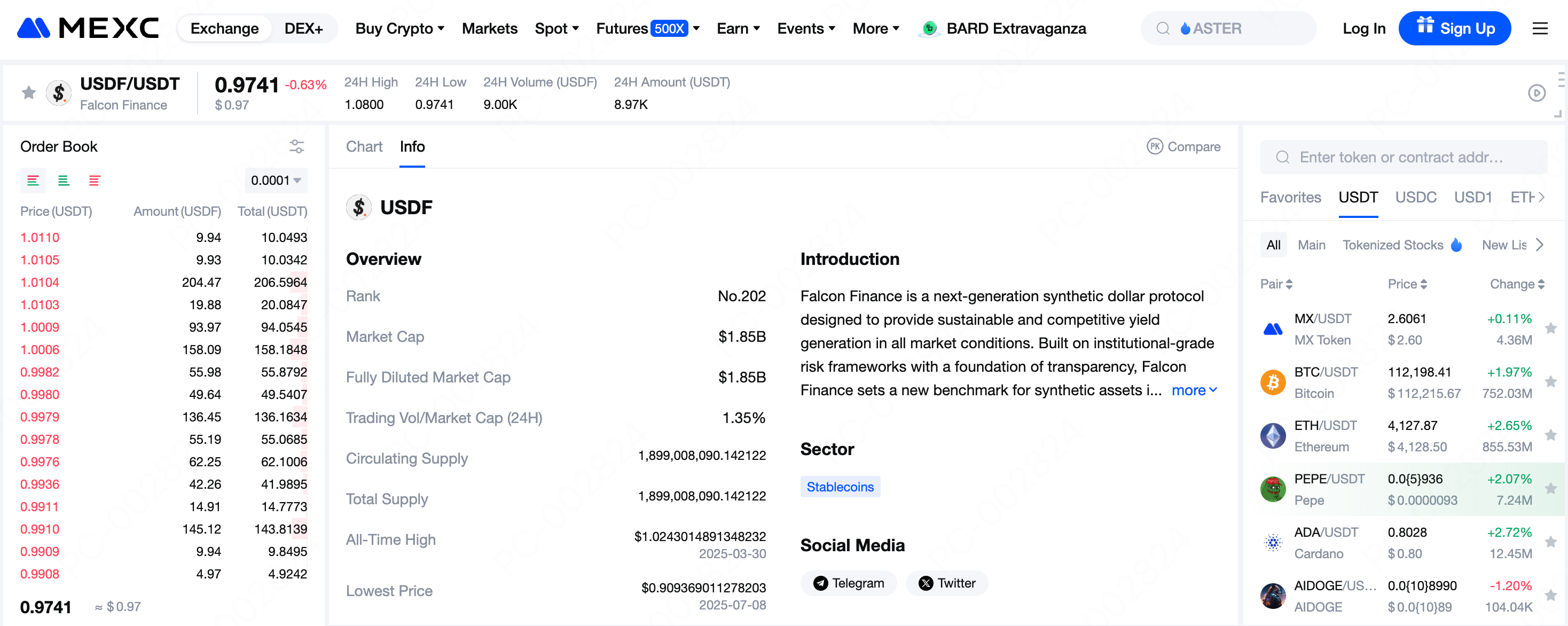The height and width of the screenshot is (626, 1568).
Task: Select the USDC market tab
Action: (1415, 197)
